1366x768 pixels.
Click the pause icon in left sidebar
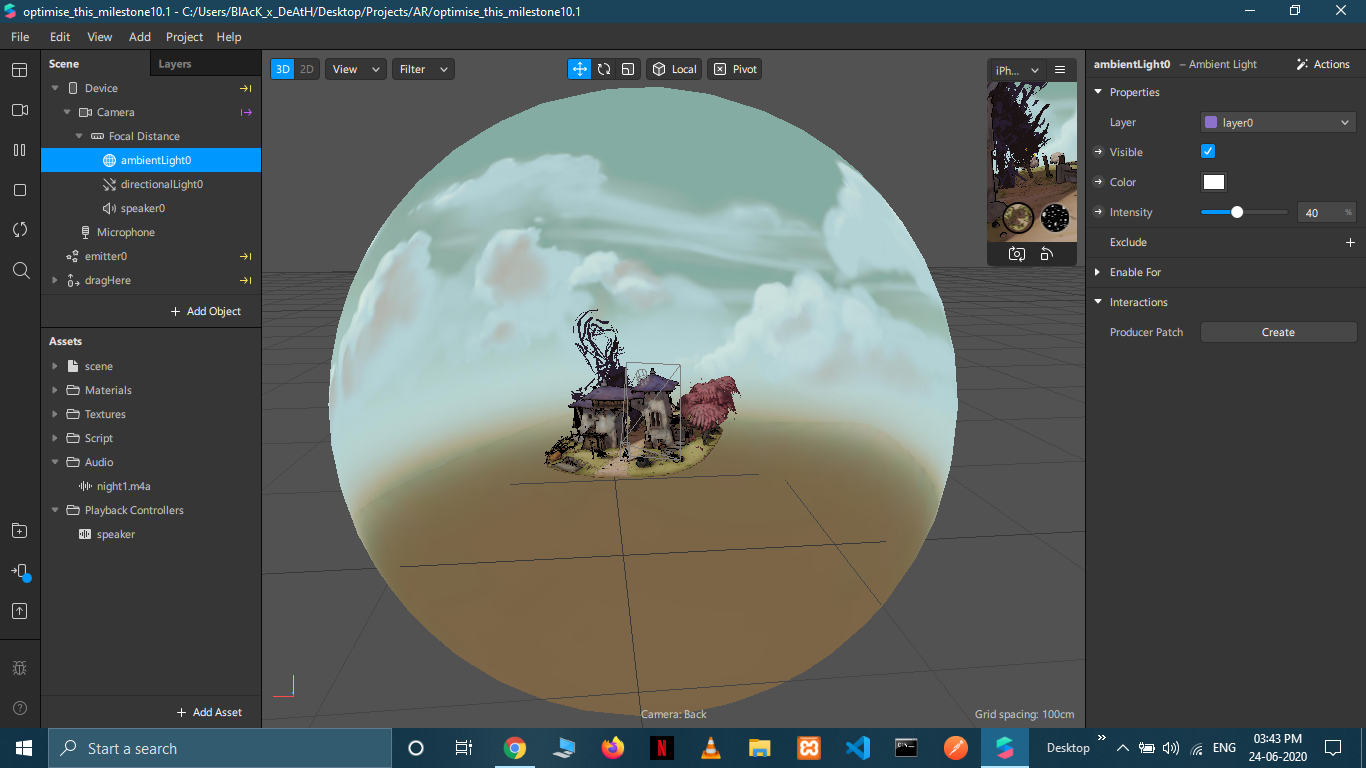click(x=20, y=150)
